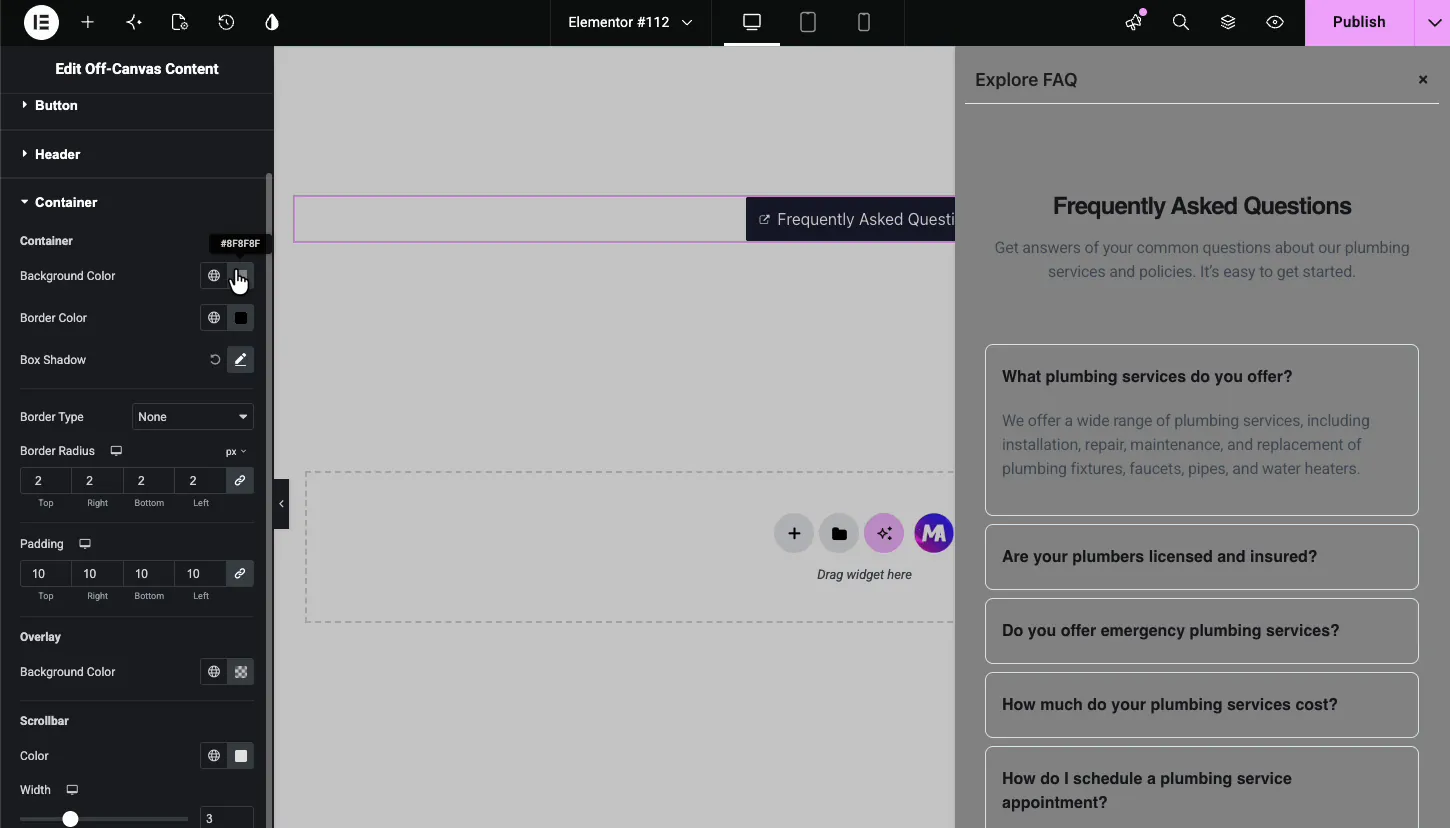Click the Padding Top field

[46, 574]
